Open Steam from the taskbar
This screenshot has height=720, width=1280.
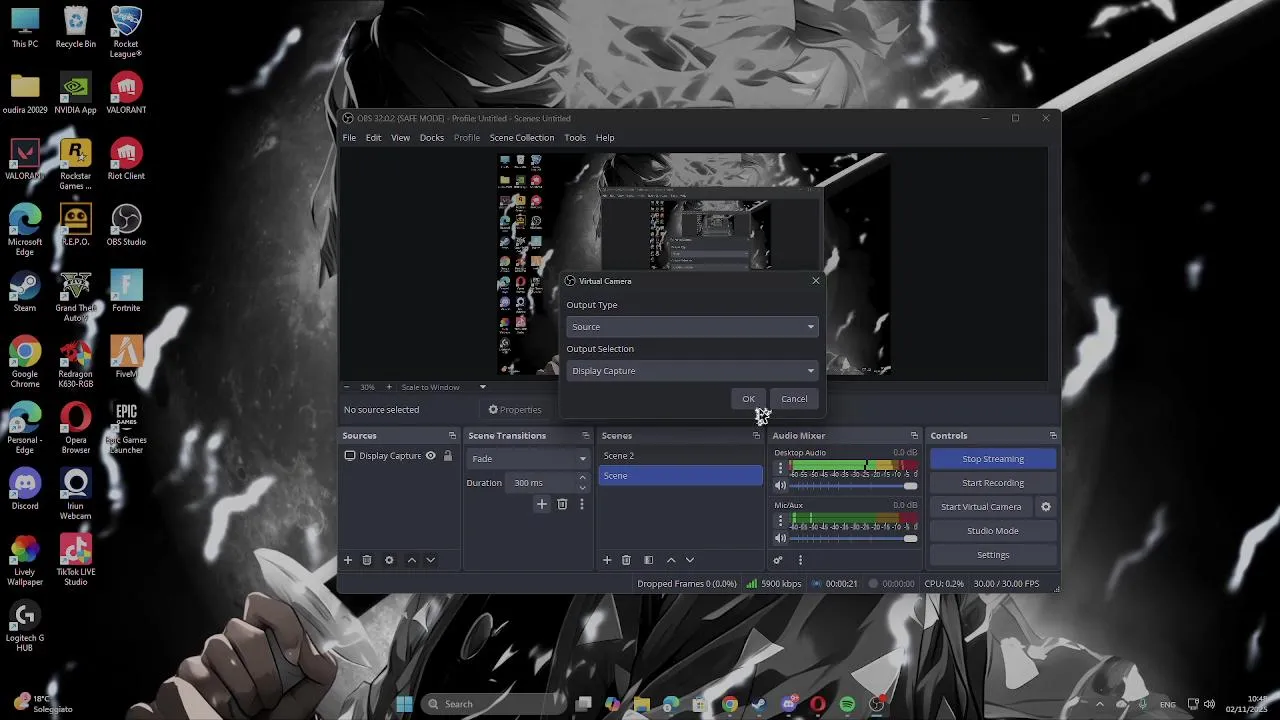759,704
